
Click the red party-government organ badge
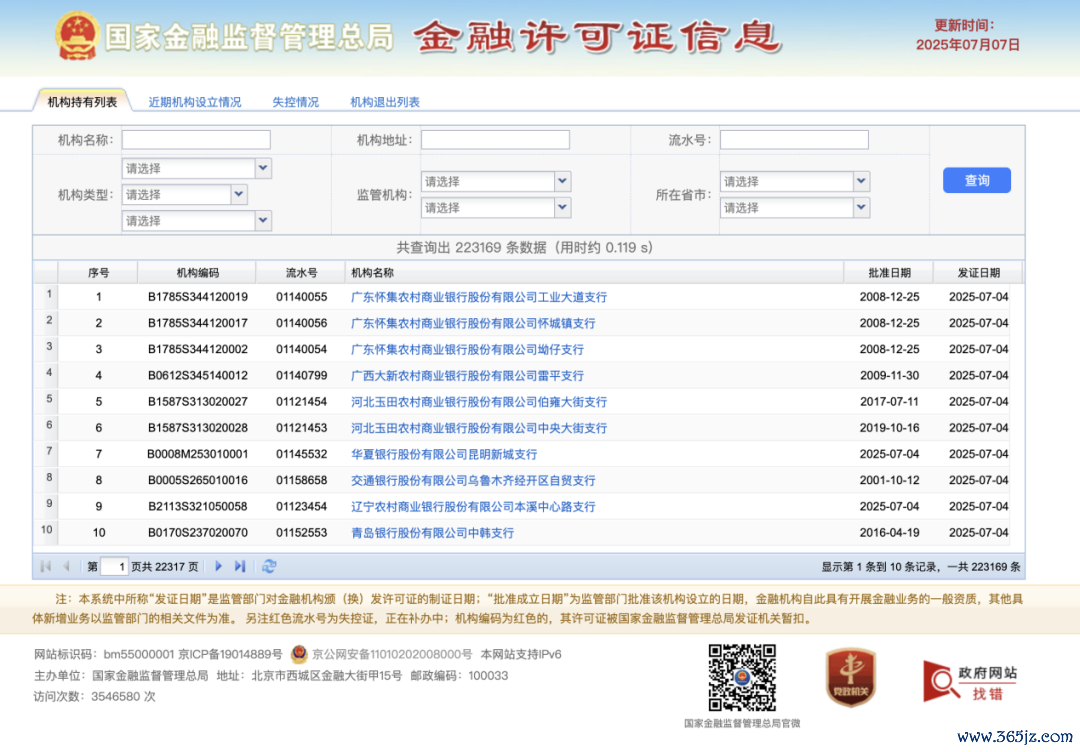pos(851,678)
